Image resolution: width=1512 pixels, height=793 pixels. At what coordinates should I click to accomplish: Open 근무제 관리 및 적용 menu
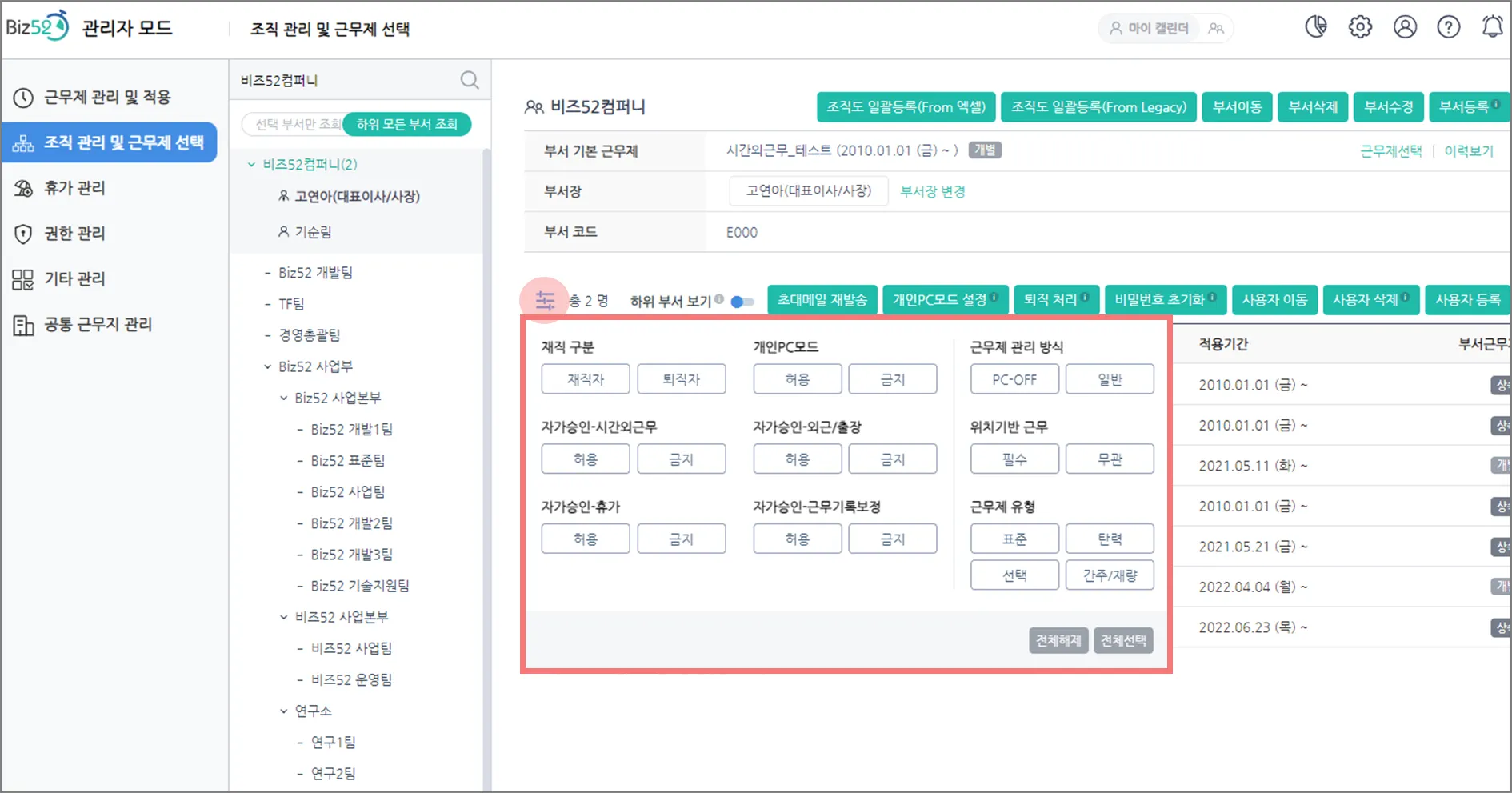(x=109, y=97)
